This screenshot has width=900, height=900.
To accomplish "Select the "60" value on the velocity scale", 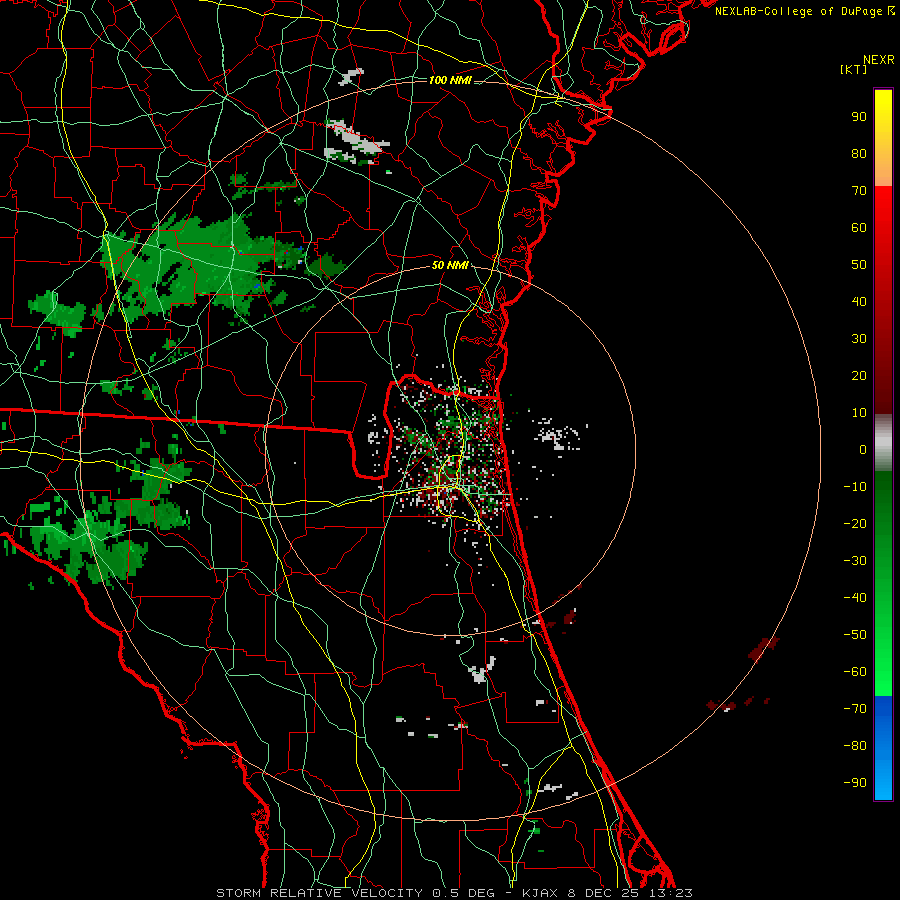I will 859,227.
